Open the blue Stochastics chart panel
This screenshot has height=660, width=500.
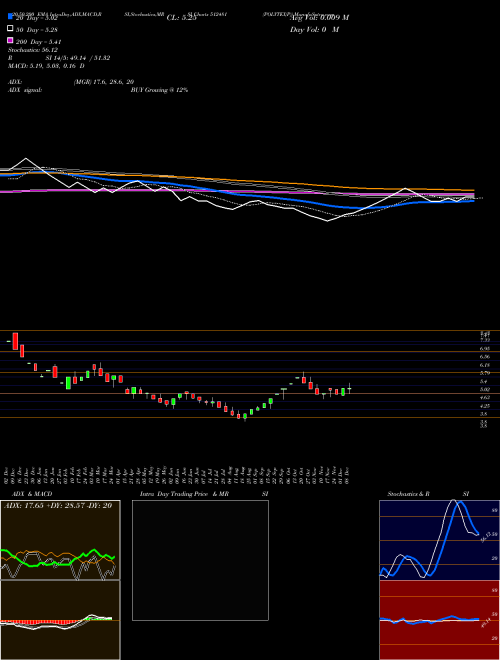tap(439, 540)
